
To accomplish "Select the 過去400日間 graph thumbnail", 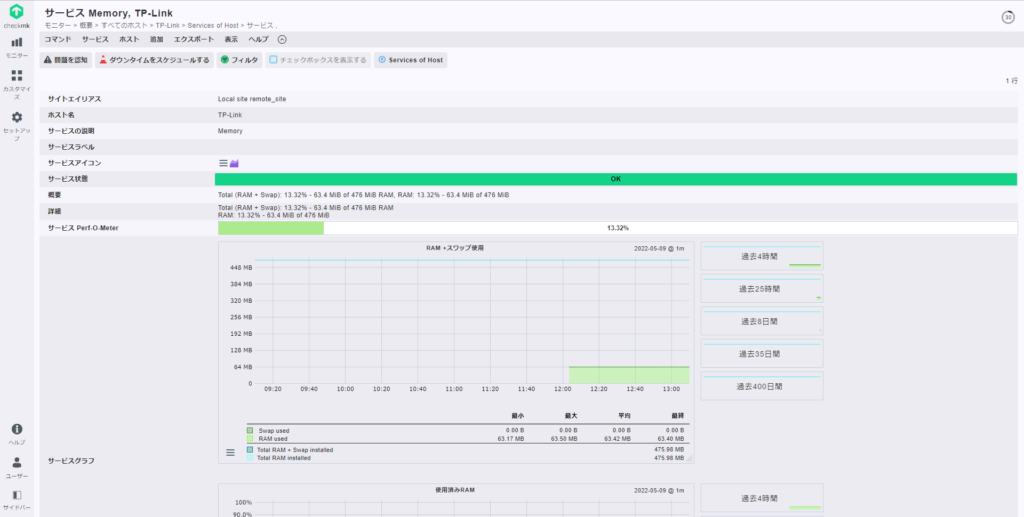I will pos(761,386).
